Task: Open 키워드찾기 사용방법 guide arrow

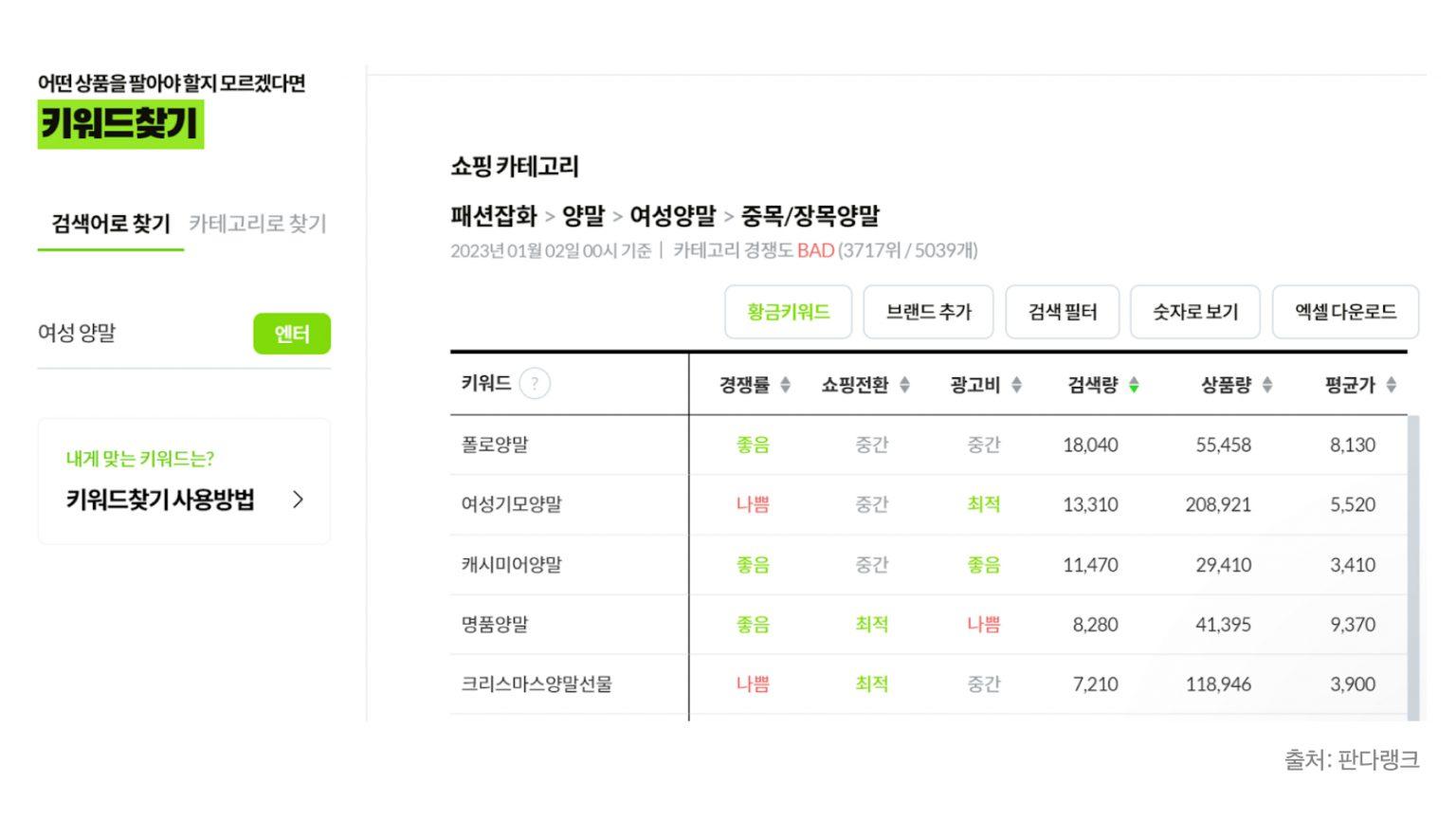Action: point(298,500)
